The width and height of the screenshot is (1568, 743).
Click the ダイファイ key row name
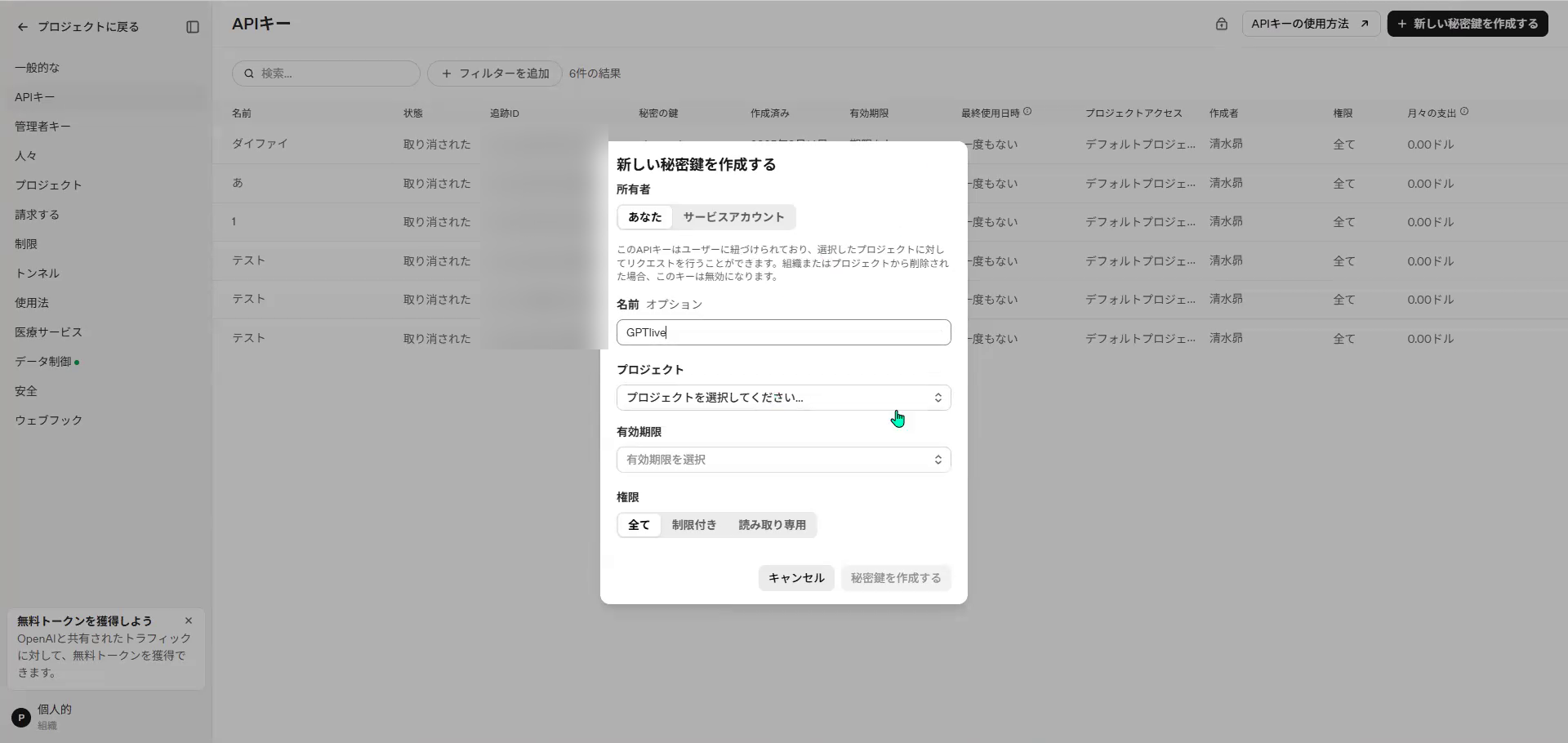(x=260, y=144)
